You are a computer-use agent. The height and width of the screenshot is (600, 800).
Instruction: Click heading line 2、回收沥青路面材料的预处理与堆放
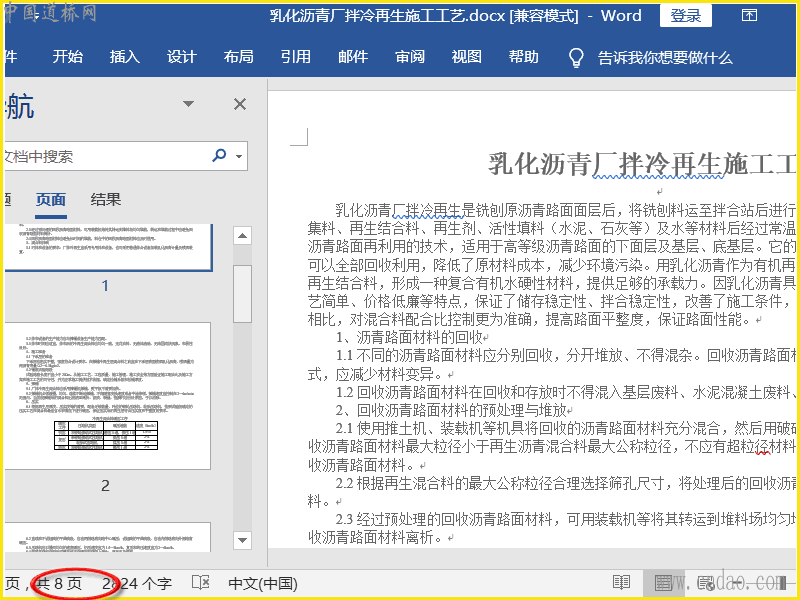(451, 410)
